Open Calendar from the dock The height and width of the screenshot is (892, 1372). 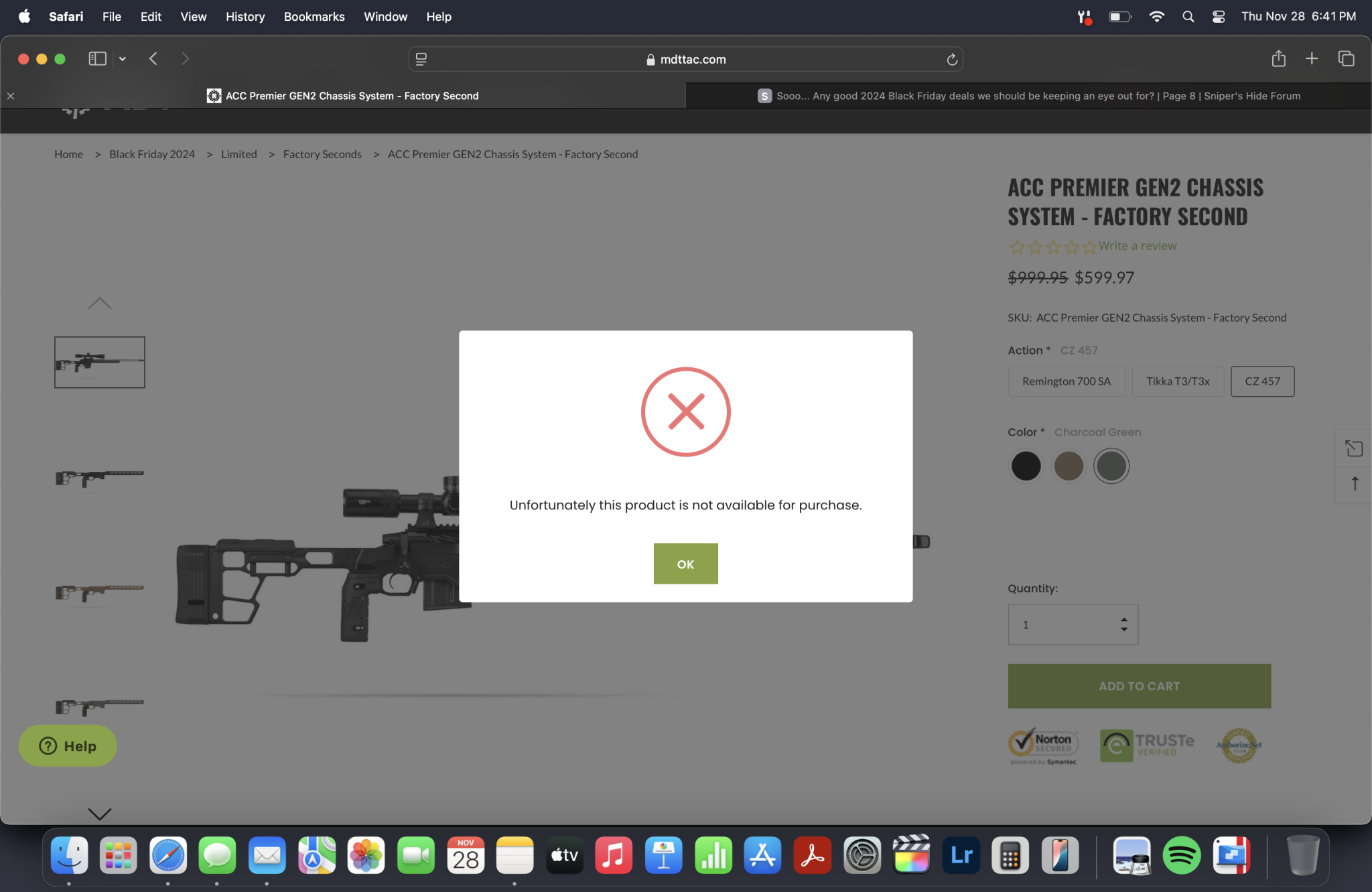[x=466, y=855]
